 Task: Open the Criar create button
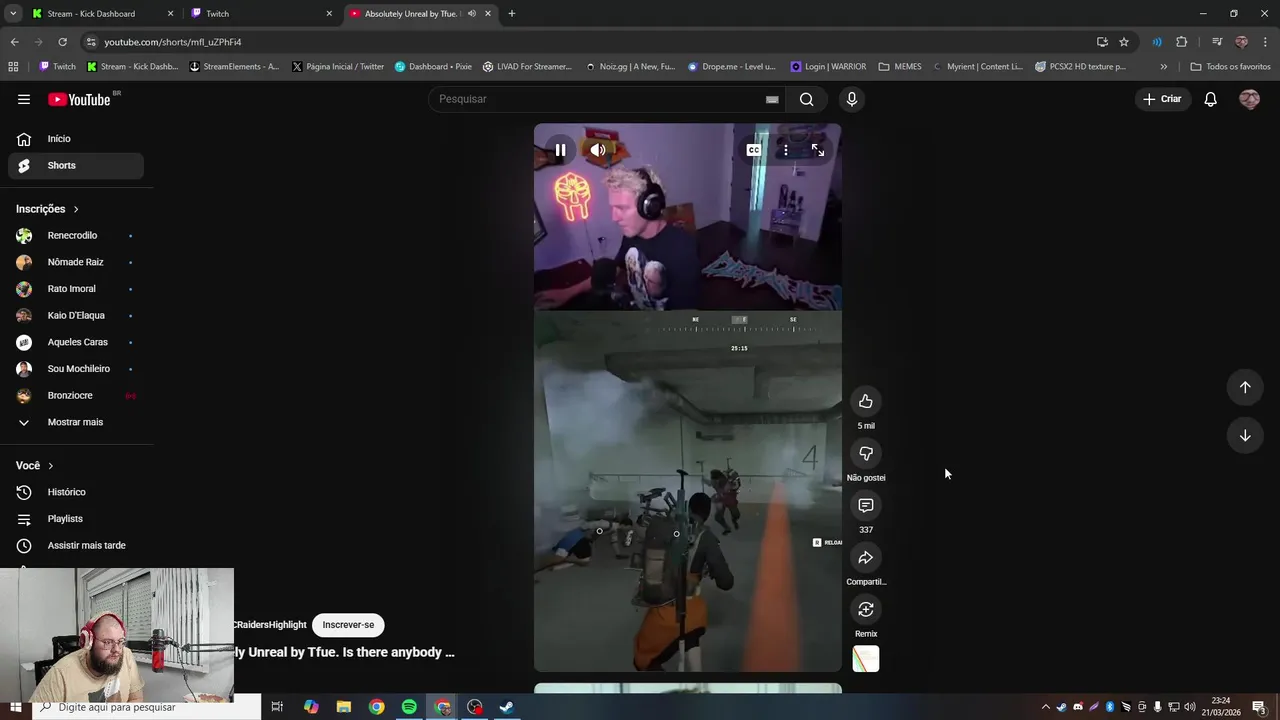click(1163, 99)
